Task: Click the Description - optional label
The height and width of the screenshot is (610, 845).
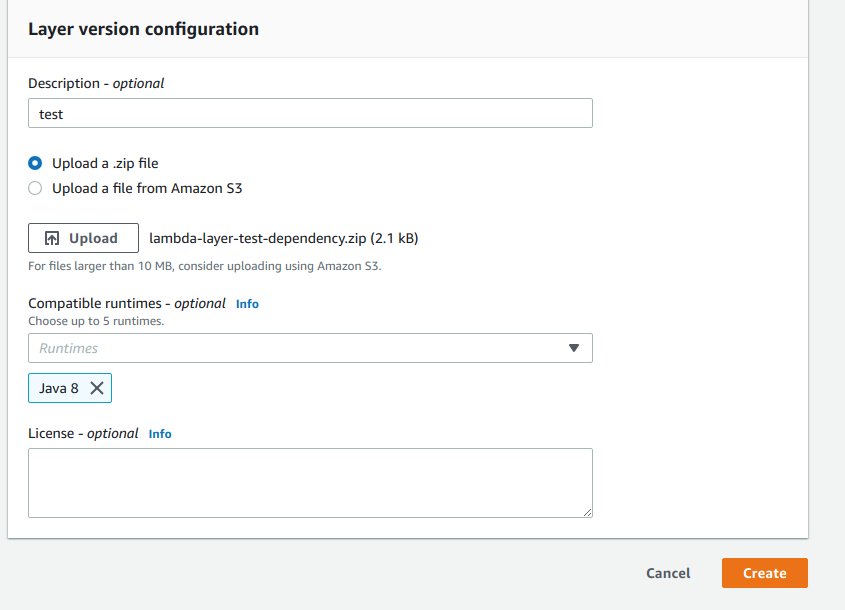Action: tap(96, 83)
